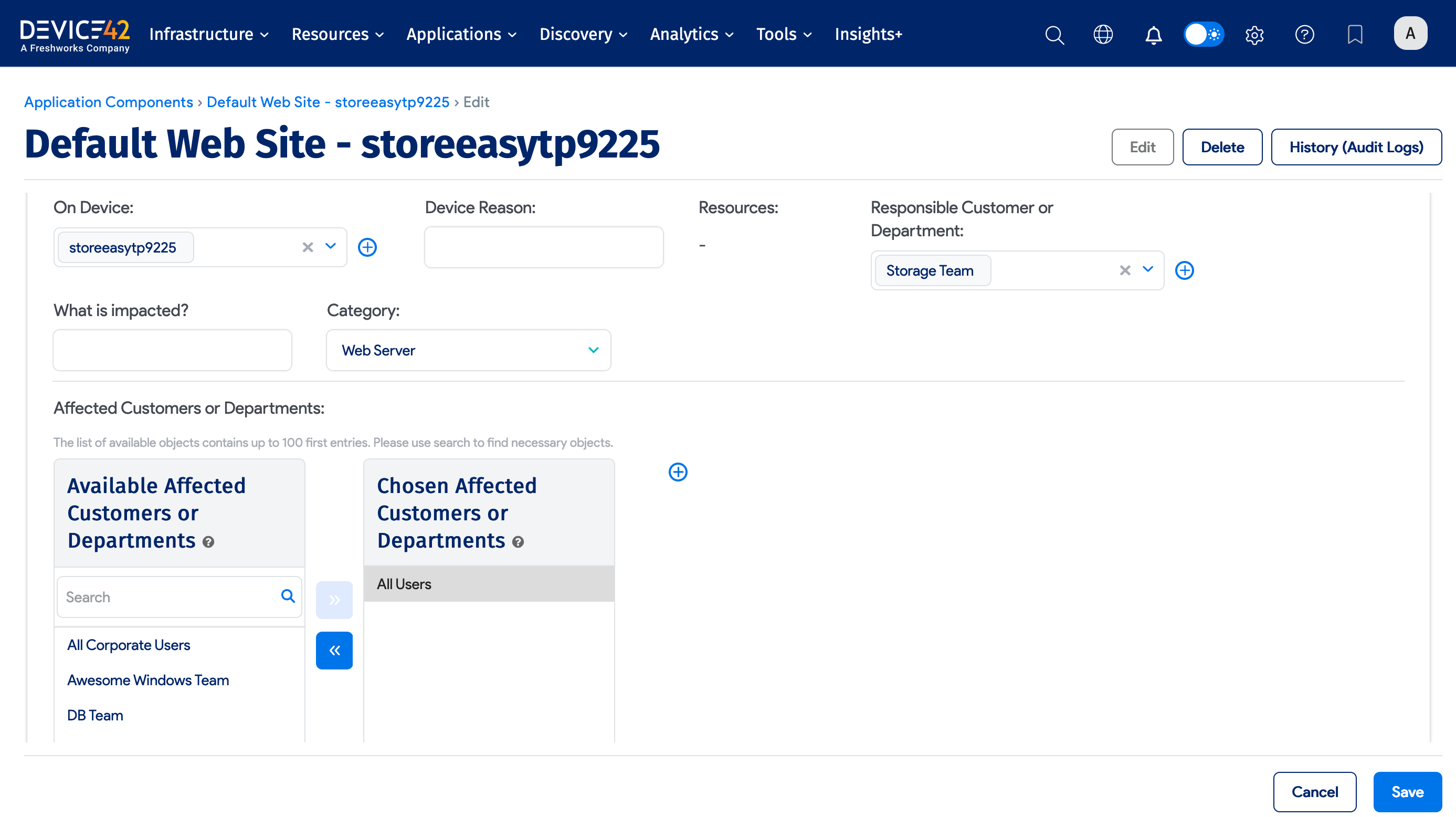Click the globe icon in top bar
Viewport: 1456px width, 817px height.
point(1103,35)
